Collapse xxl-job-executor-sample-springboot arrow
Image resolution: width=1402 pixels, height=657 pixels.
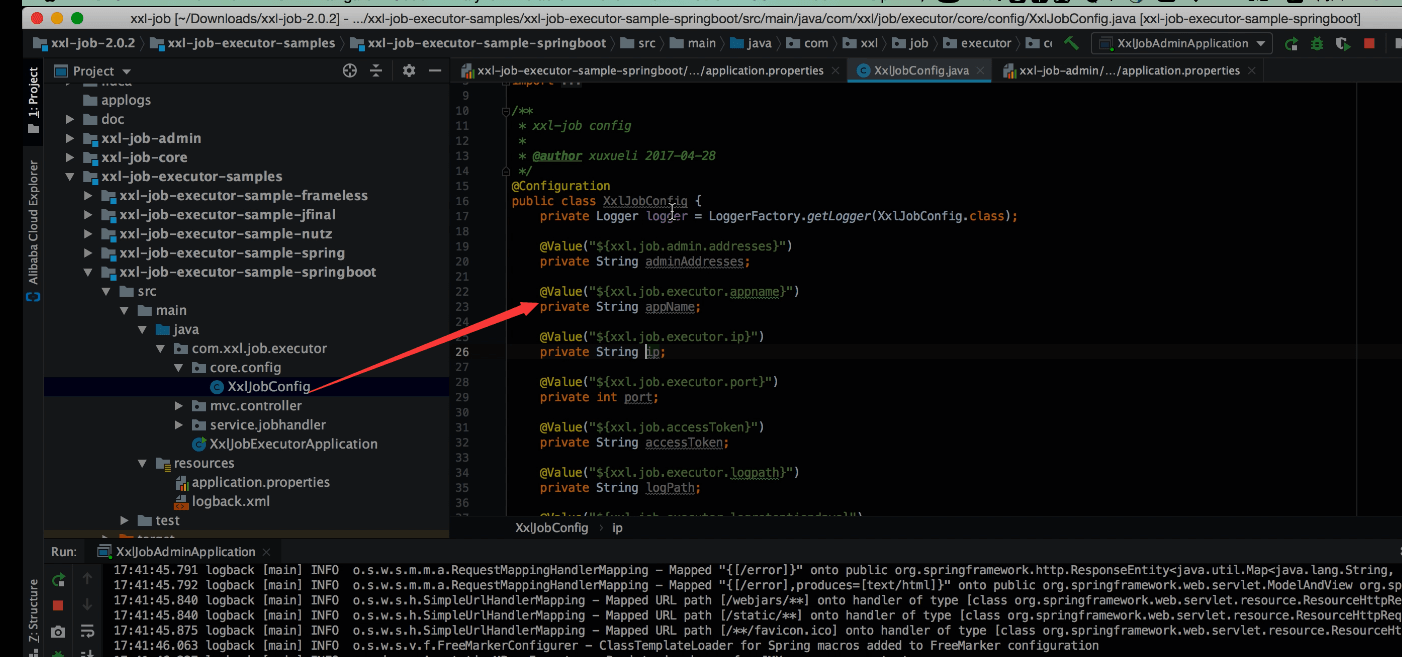pos(88,272)
